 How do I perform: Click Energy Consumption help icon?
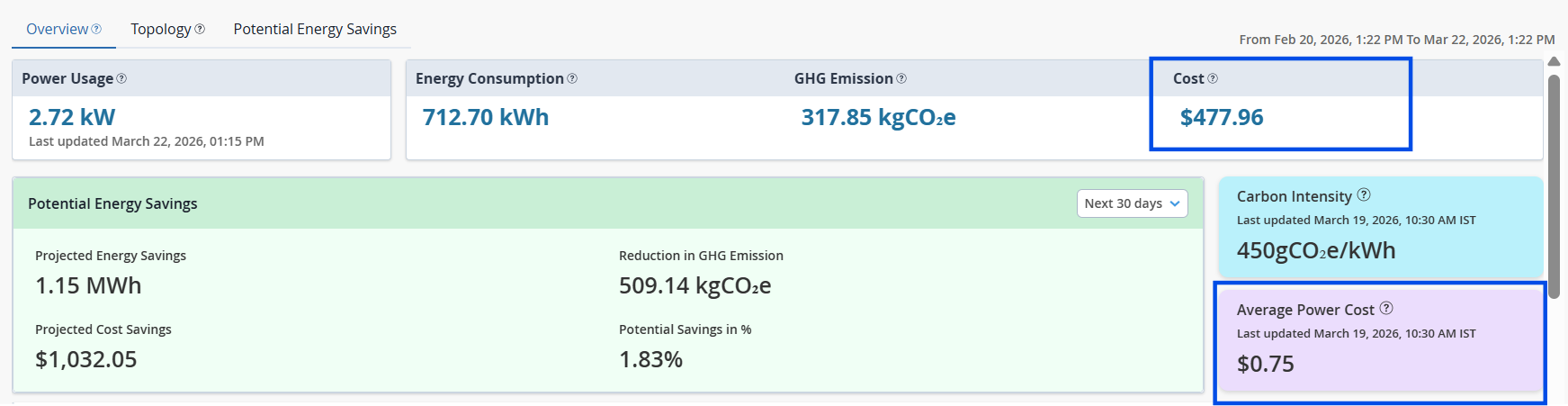point(572,78)
